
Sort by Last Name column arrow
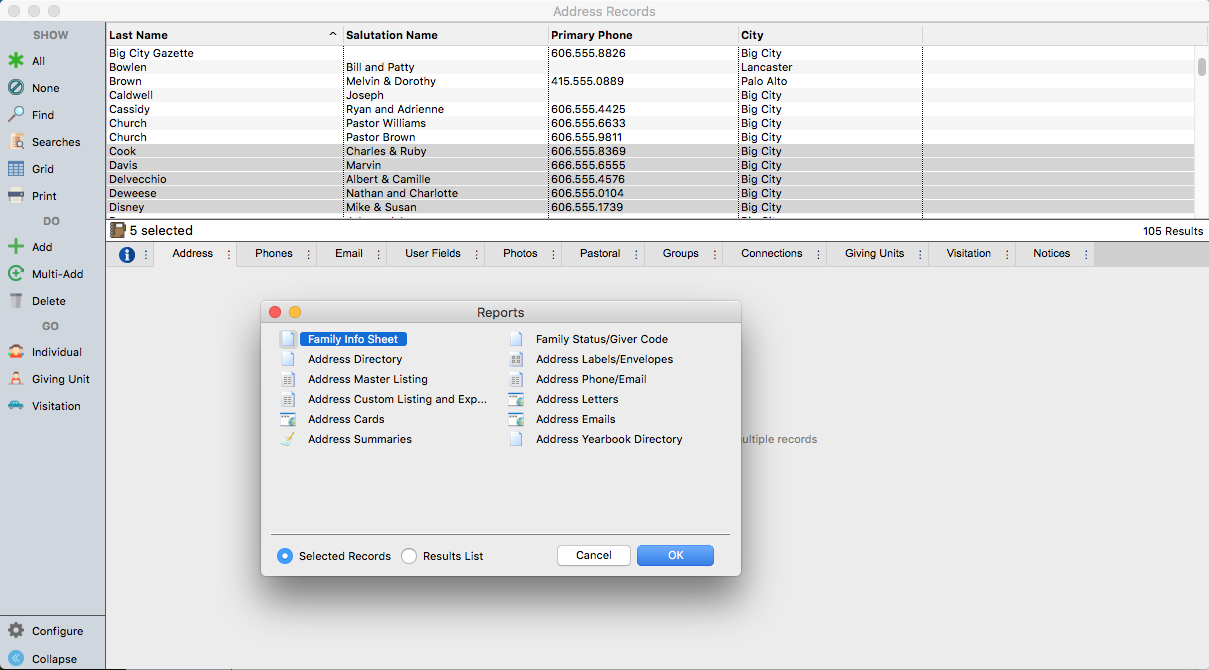coord(333,35)
